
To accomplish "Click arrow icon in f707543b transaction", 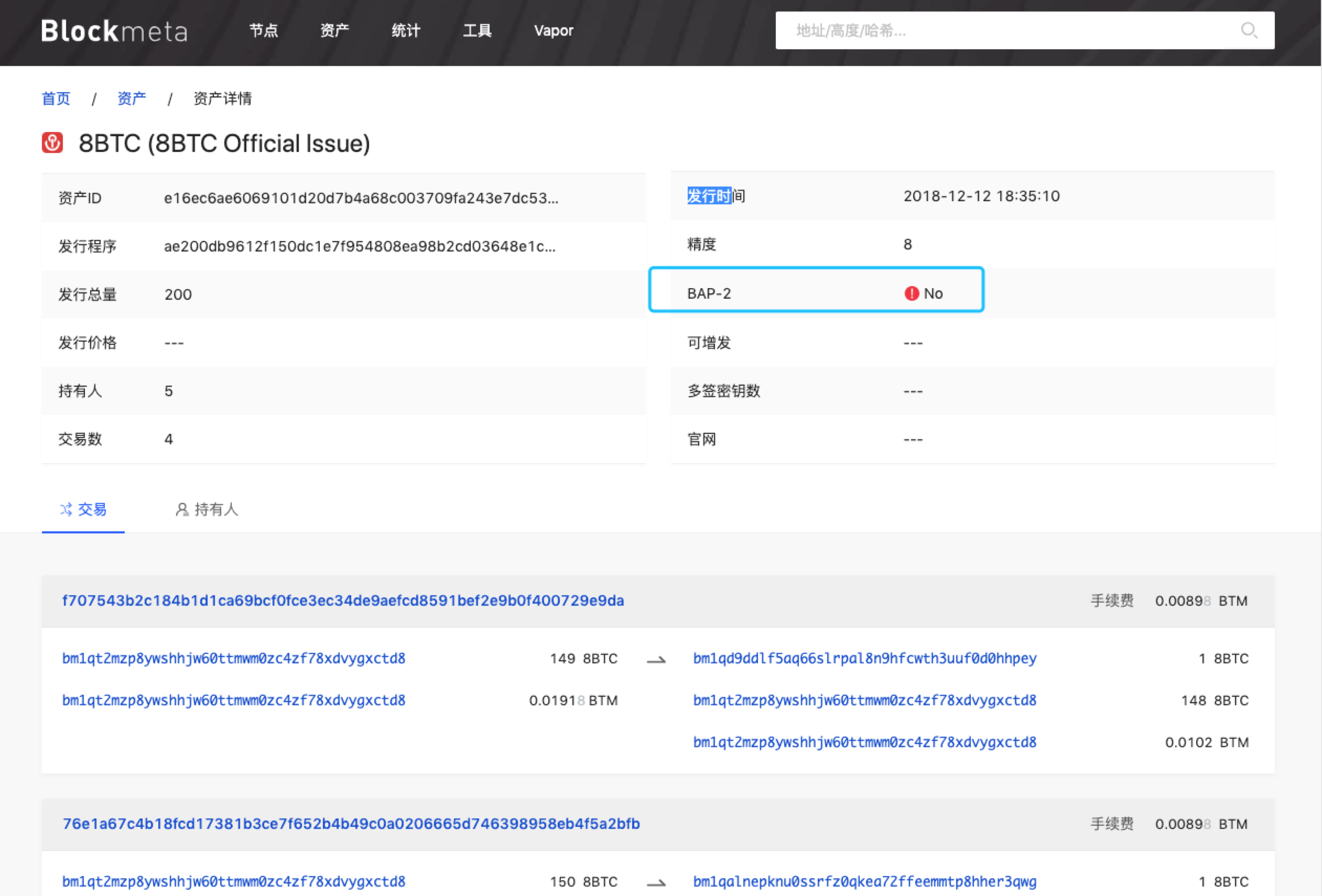I will [656, 659].
